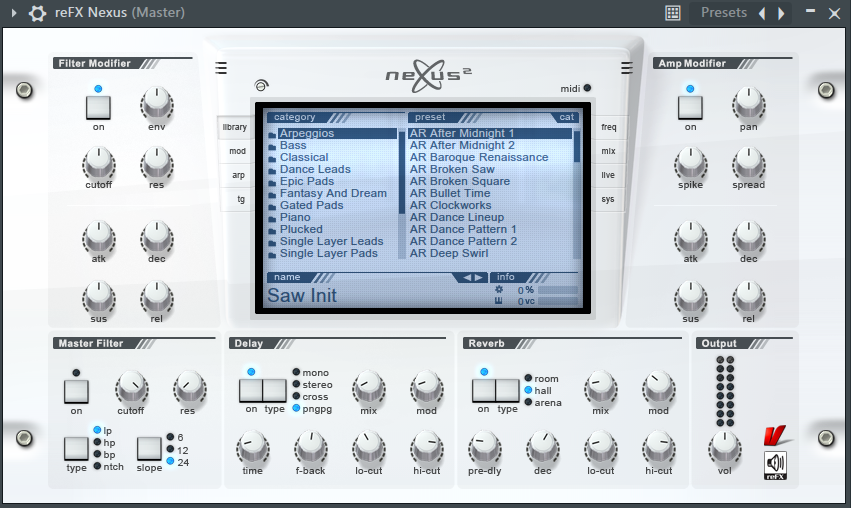Open the sys tab
Viewport: 851px width, 508px height.
608,199
